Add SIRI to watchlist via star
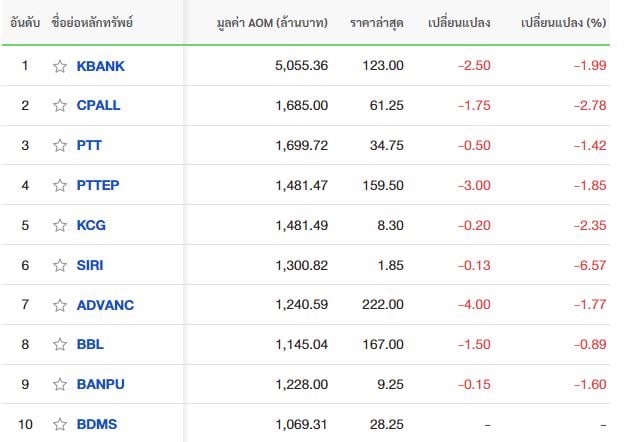Viewport: 626px width, 442px height. tap(60, 266)
